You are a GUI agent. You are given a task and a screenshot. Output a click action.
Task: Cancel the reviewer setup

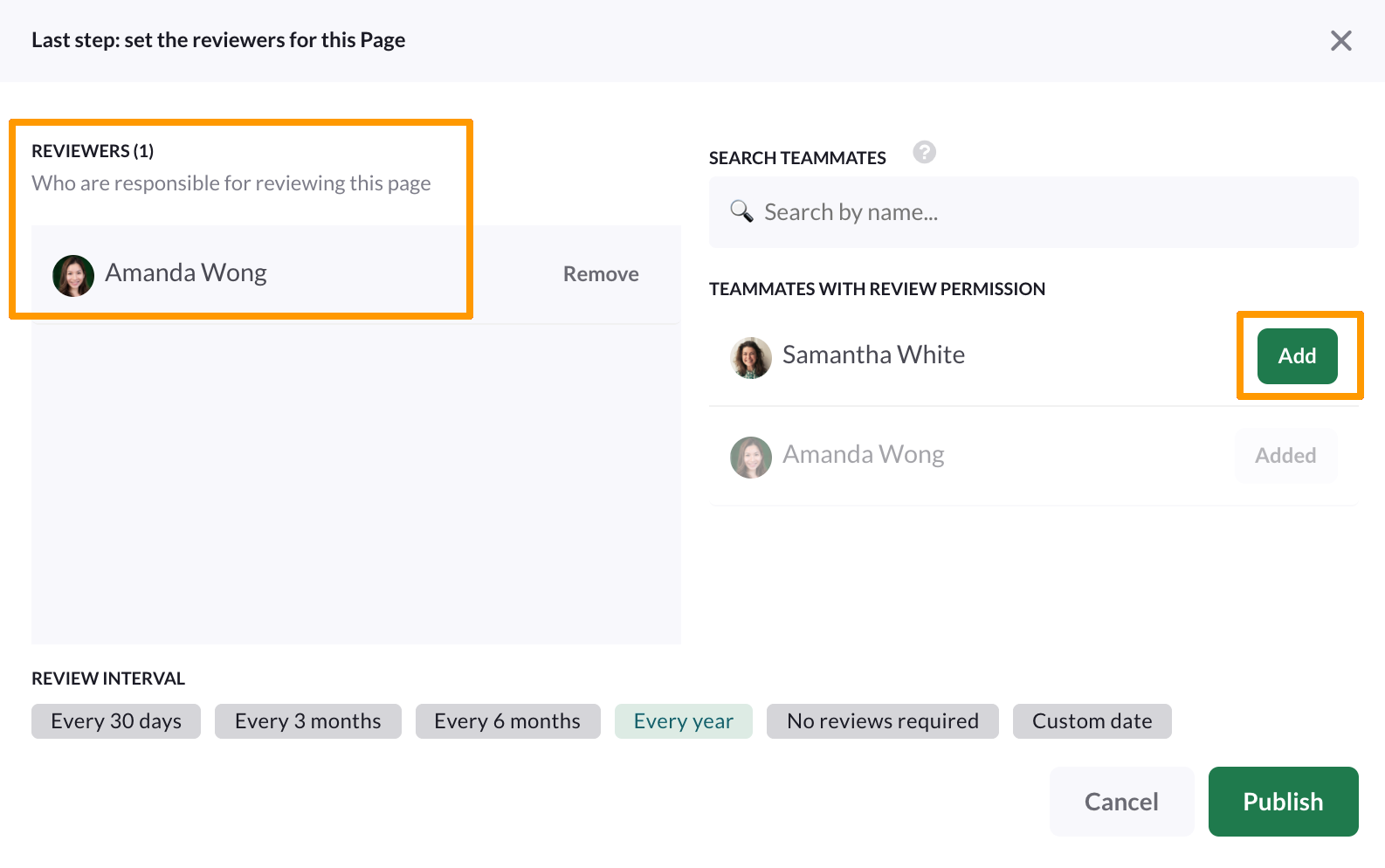click(x=1121, y=802)
